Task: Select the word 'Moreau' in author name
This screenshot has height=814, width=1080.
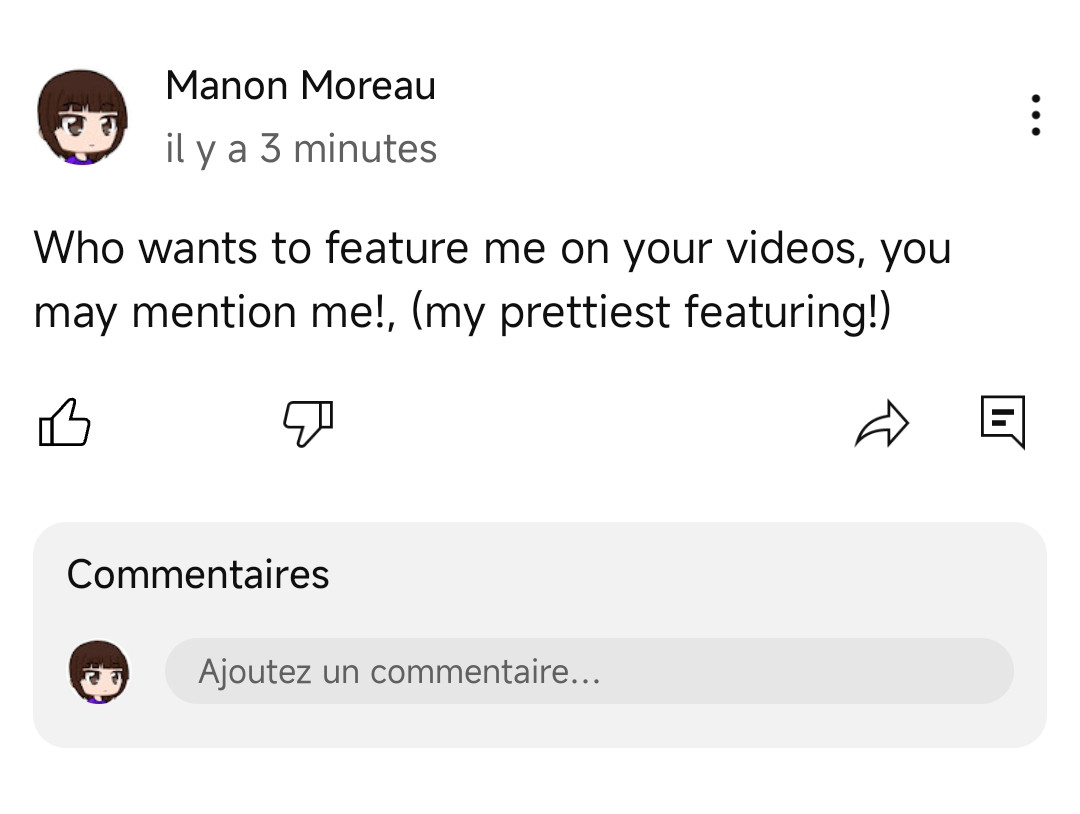Action: coord(368,85)
